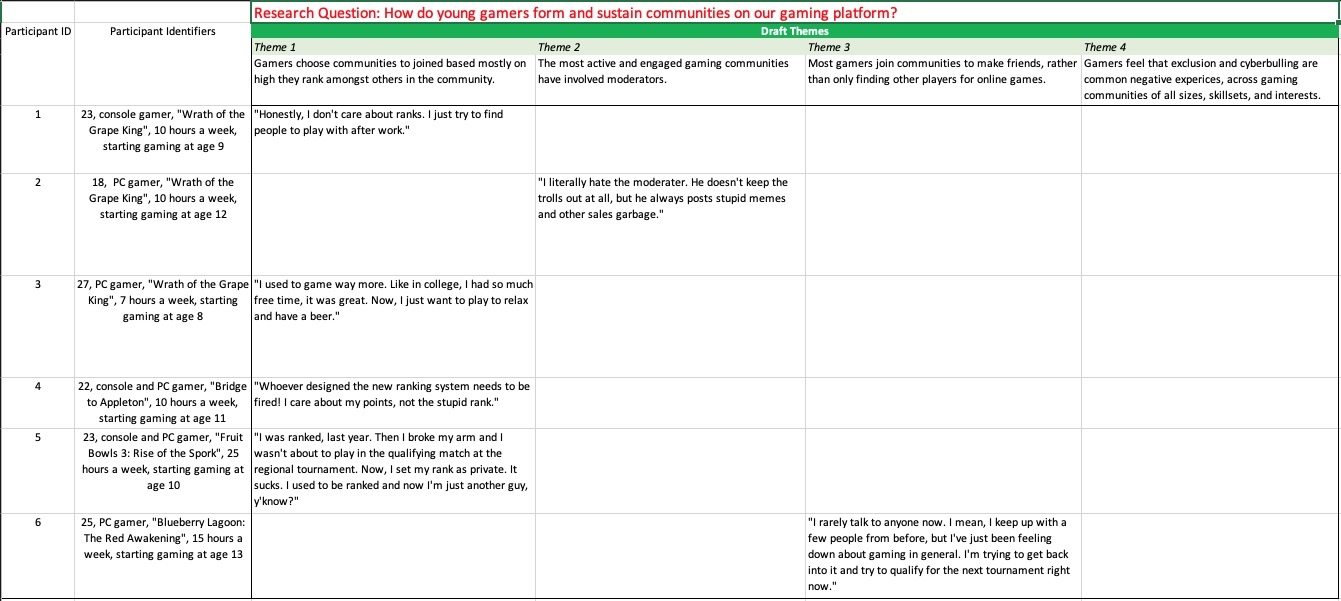1341x601 pixels.
Task: Select the red Research Question title cell
Action: [795, 14]
